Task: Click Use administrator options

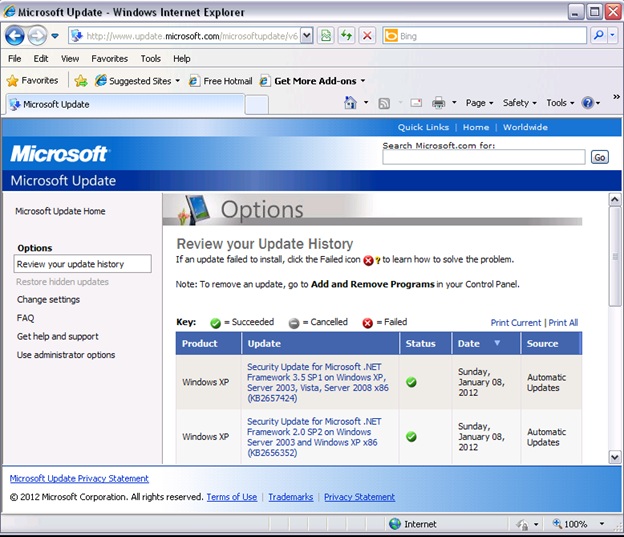Action: click(x=66, y=355)
